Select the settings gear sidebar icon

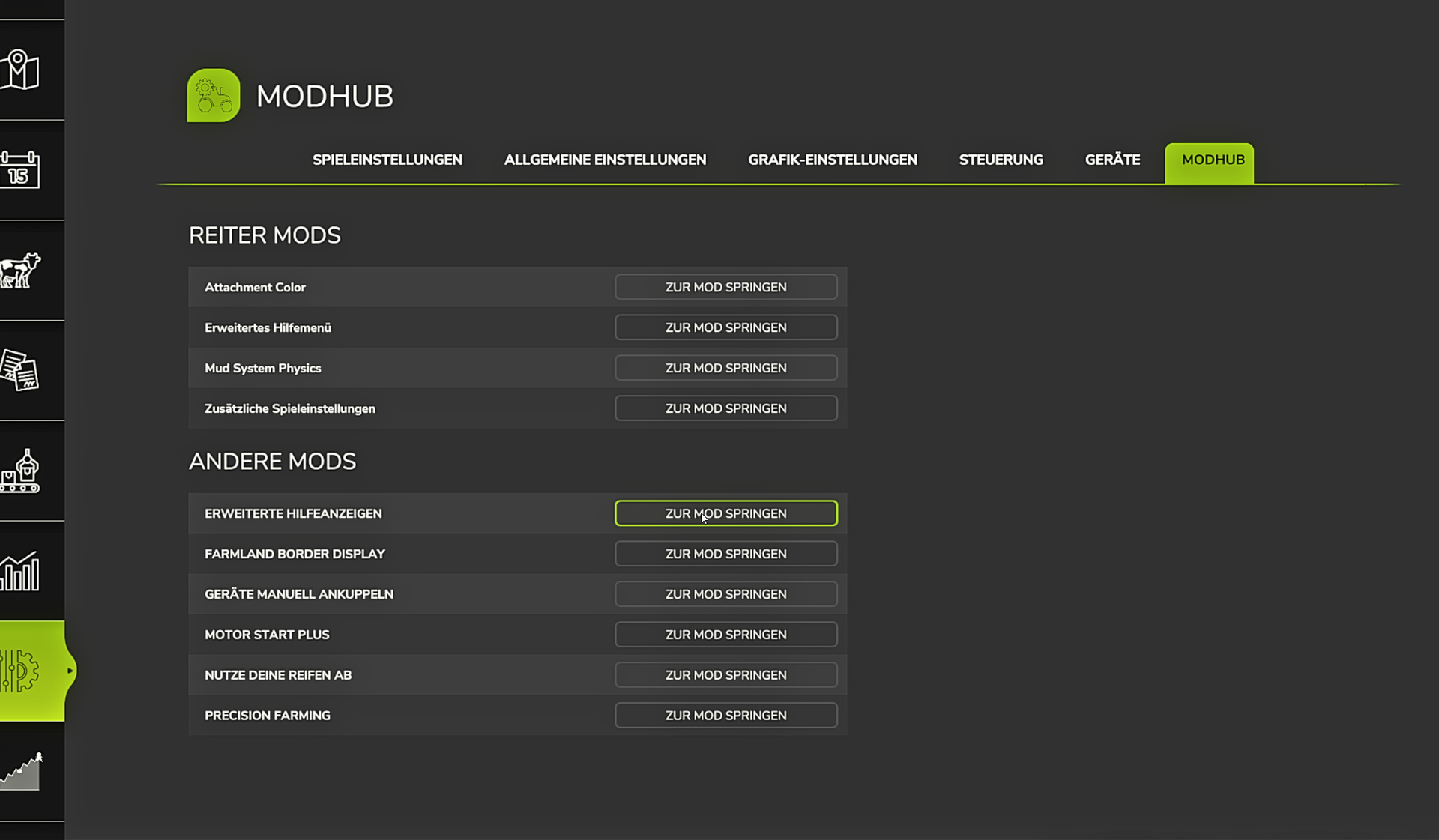coord(20,671)
